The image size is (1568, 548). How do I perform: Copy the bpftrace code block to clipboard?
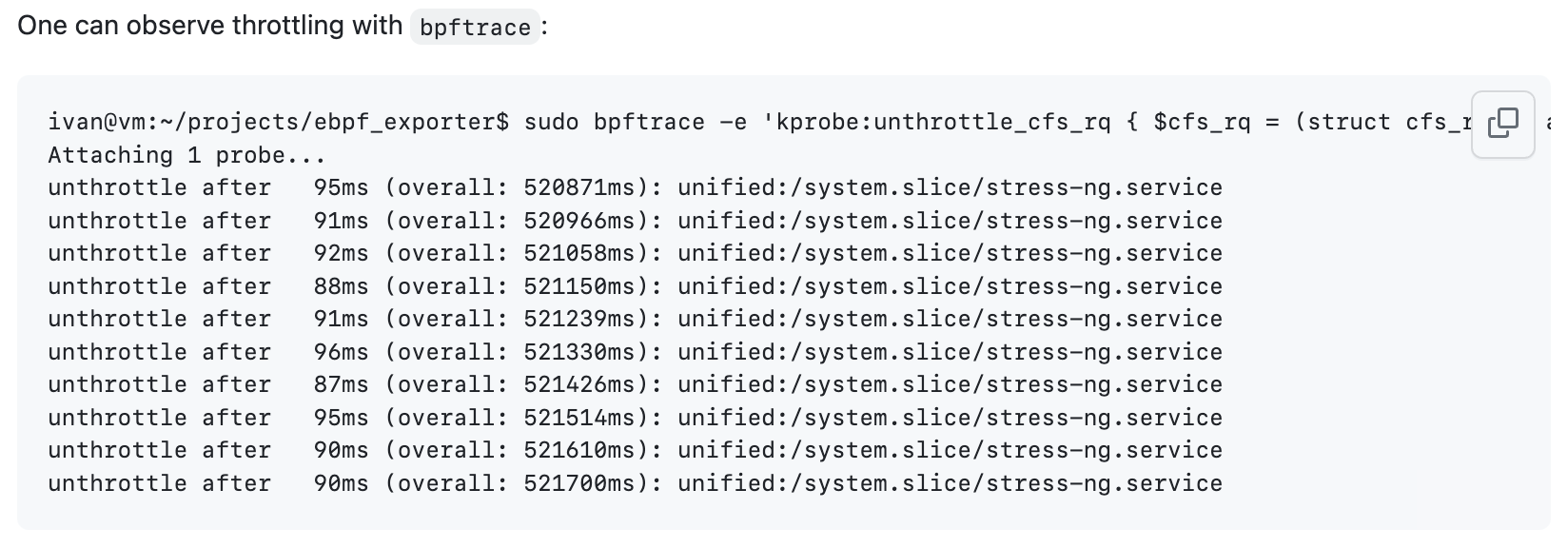[1502, 124]
